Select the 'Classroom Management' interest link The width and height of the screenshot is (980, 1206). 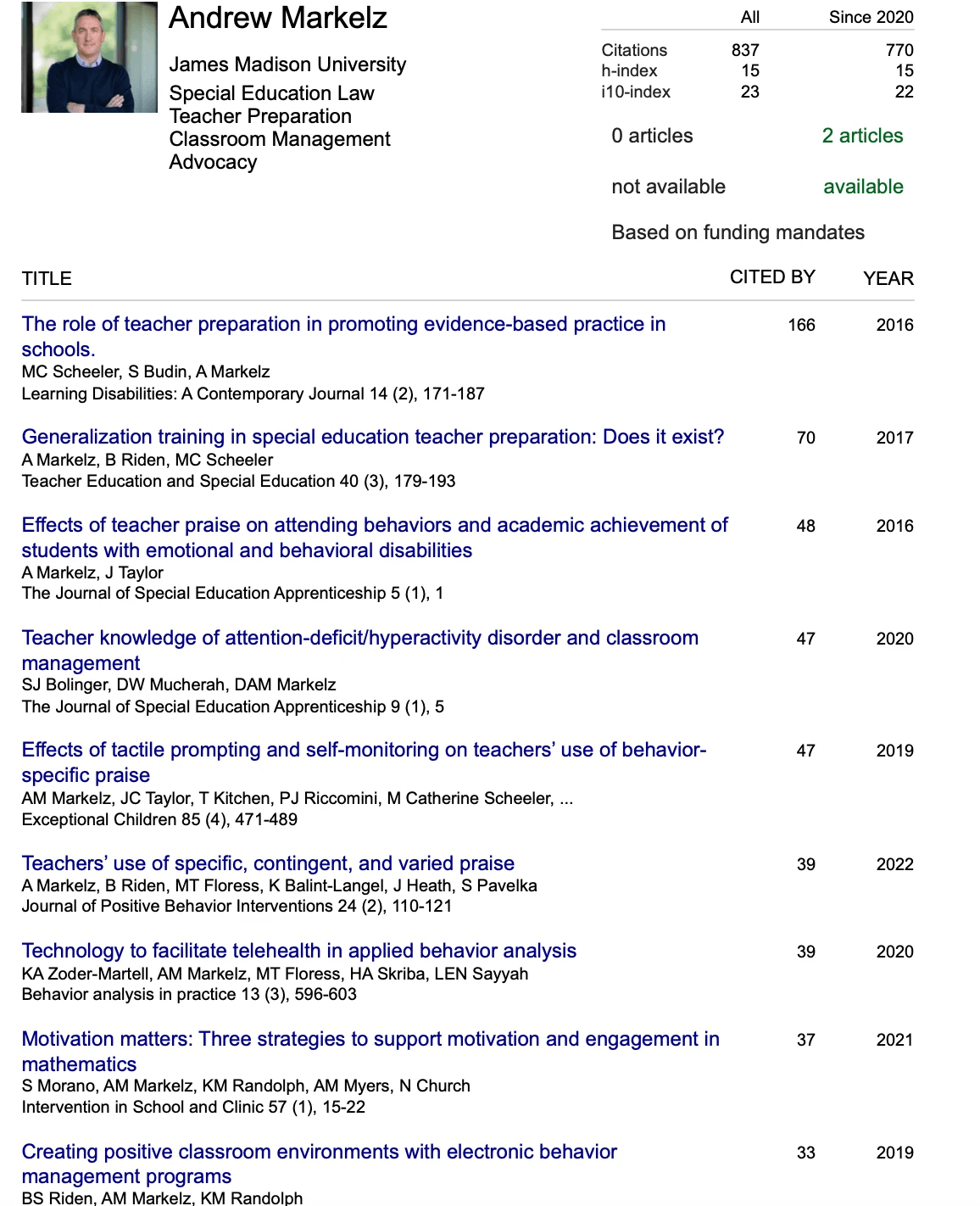point(280,139)
